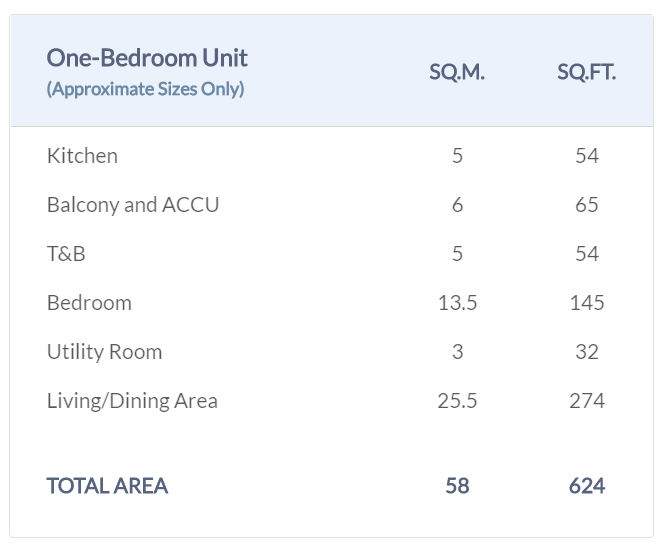Click the One-Bedroom Unit heading

147,58
